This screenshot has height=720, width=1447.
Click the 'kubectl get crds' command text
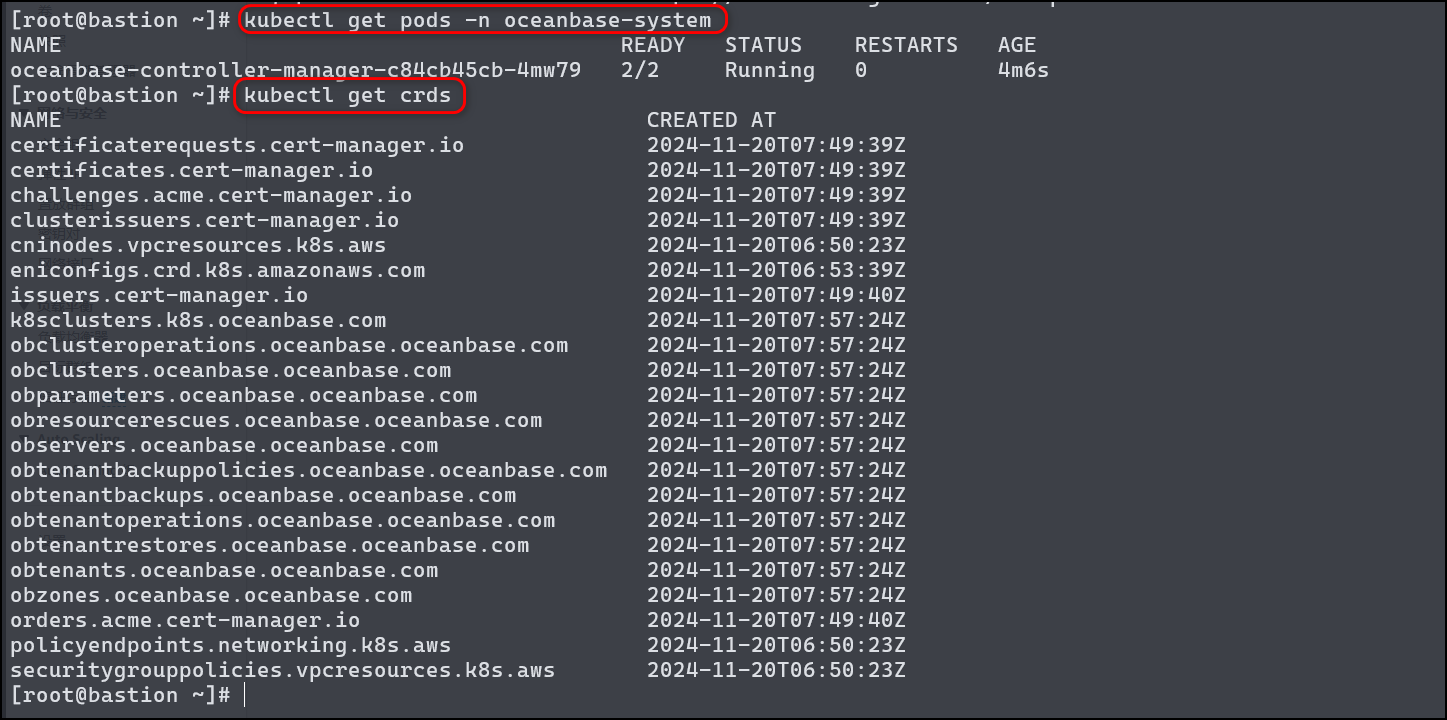tap(348, 96)
